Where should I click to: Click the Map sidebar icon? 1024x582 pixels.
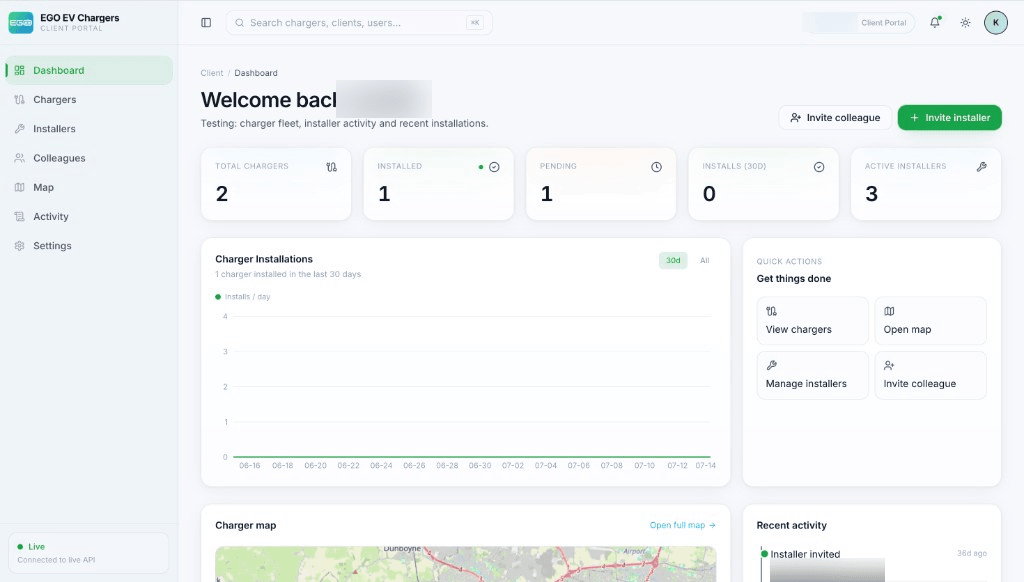(20, 187)
